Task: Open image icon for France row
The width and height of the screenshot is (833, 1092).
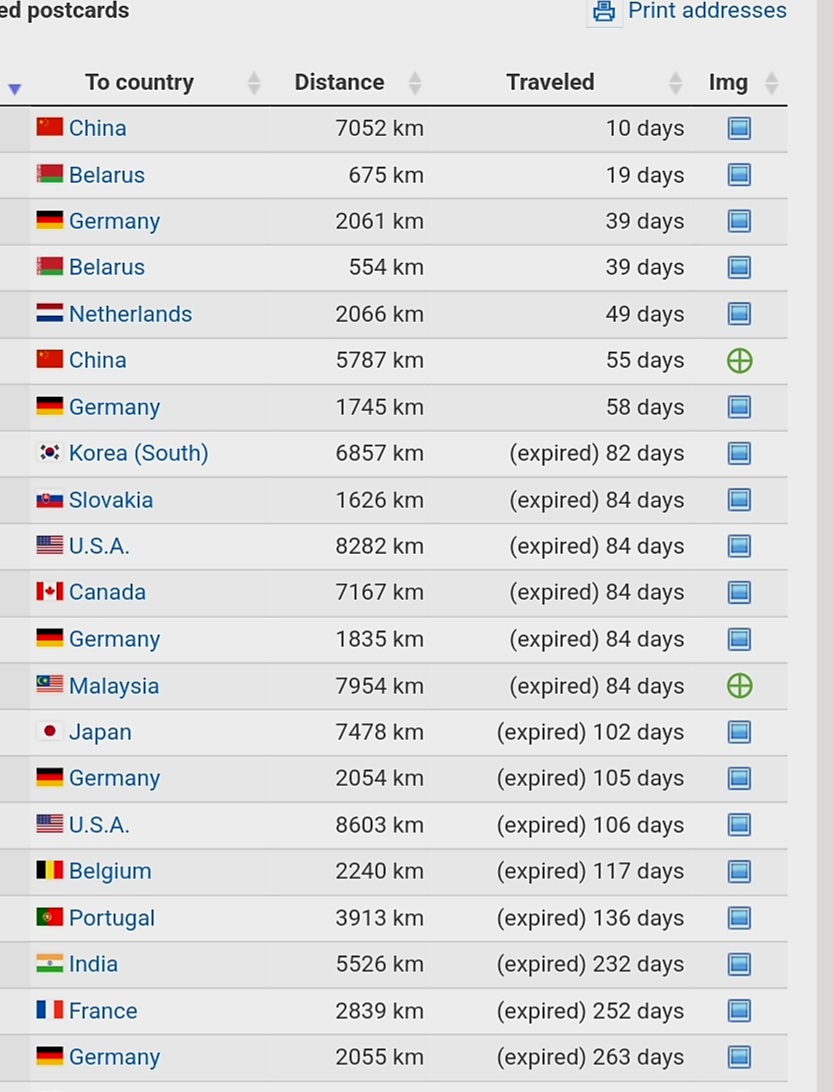Action: coord(739,1011)
